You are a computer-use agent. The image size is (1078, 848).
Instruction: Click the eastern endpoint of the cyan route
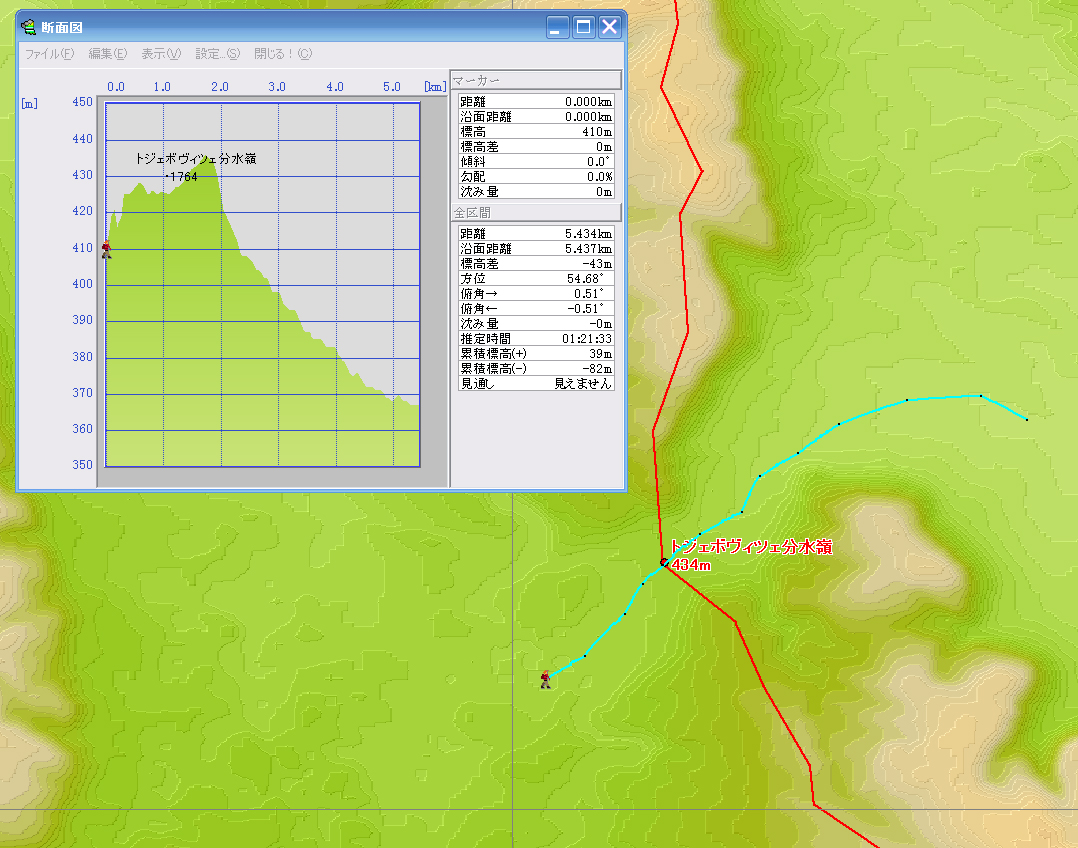(1026, 419)
